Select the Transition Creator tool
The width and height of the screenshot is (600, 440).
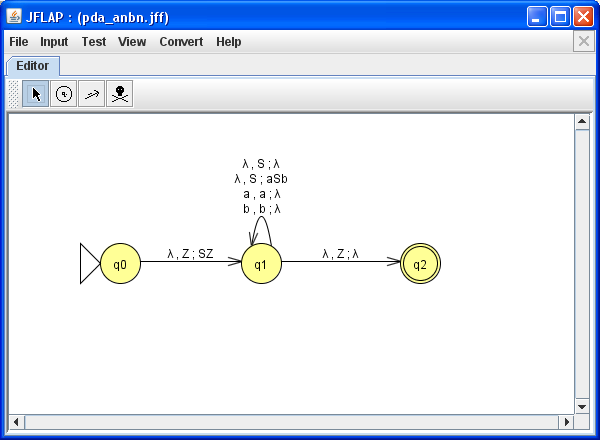pyautogui.click(x=91, y=94)
